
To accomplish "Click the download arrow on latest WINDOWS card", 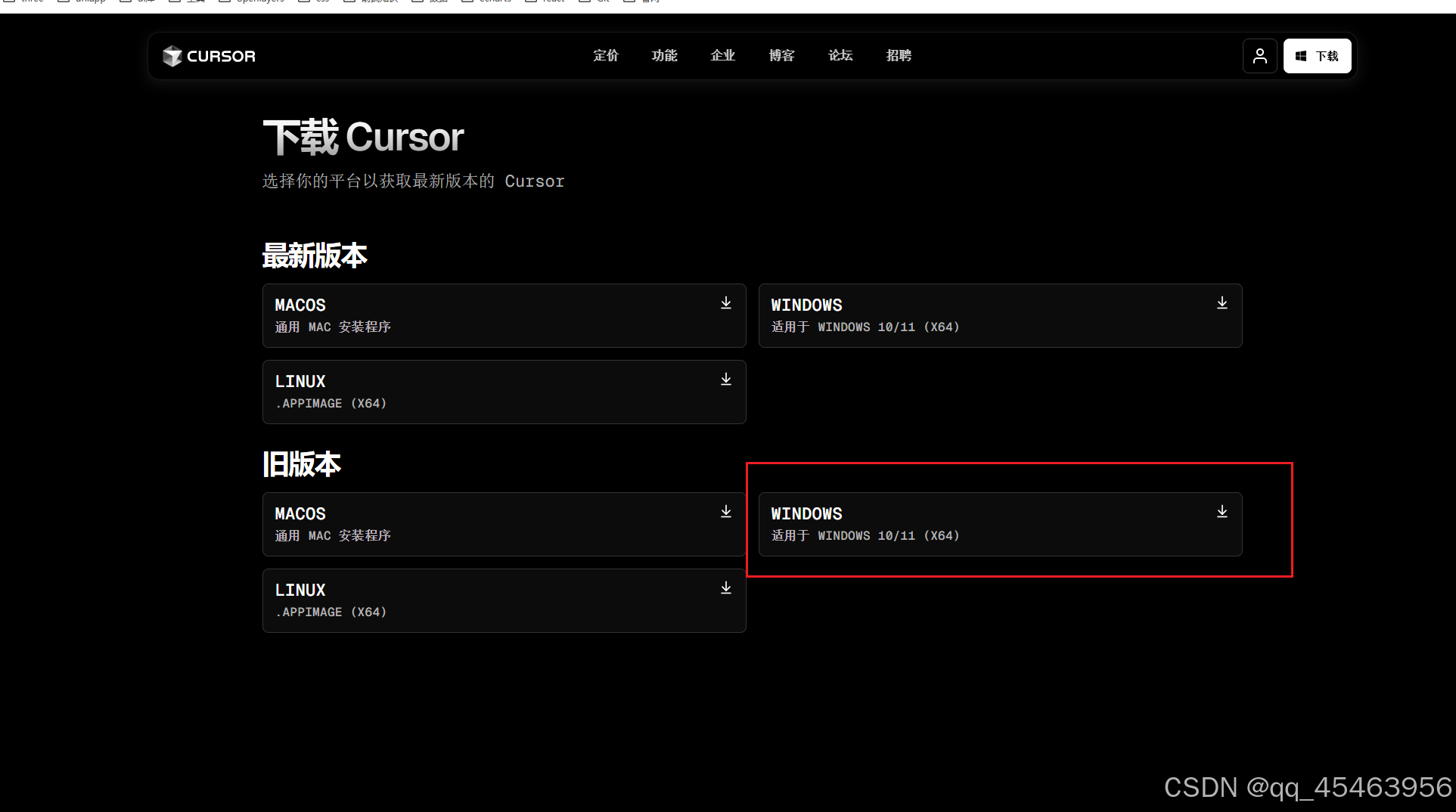I will click(x=1222, y=303).
